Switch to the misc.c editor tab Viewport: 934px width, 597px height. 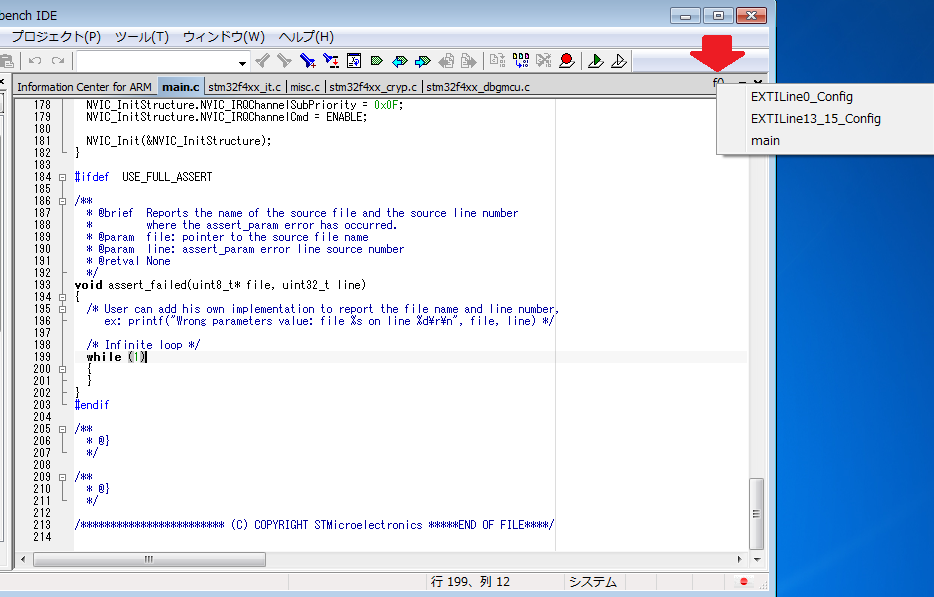click(306, 87)
